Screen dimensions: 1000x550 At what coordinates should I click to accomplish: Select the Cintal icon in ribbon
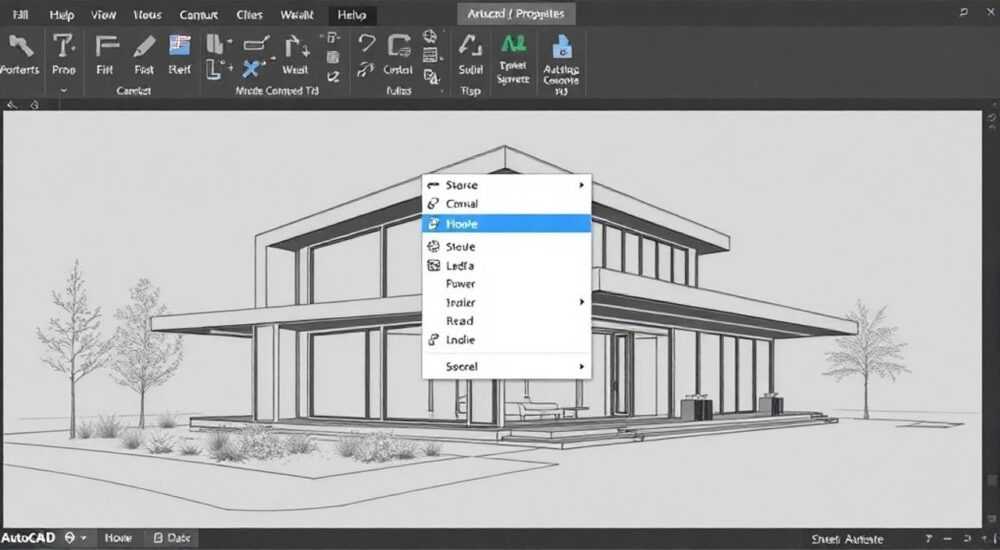pos(398,47)
